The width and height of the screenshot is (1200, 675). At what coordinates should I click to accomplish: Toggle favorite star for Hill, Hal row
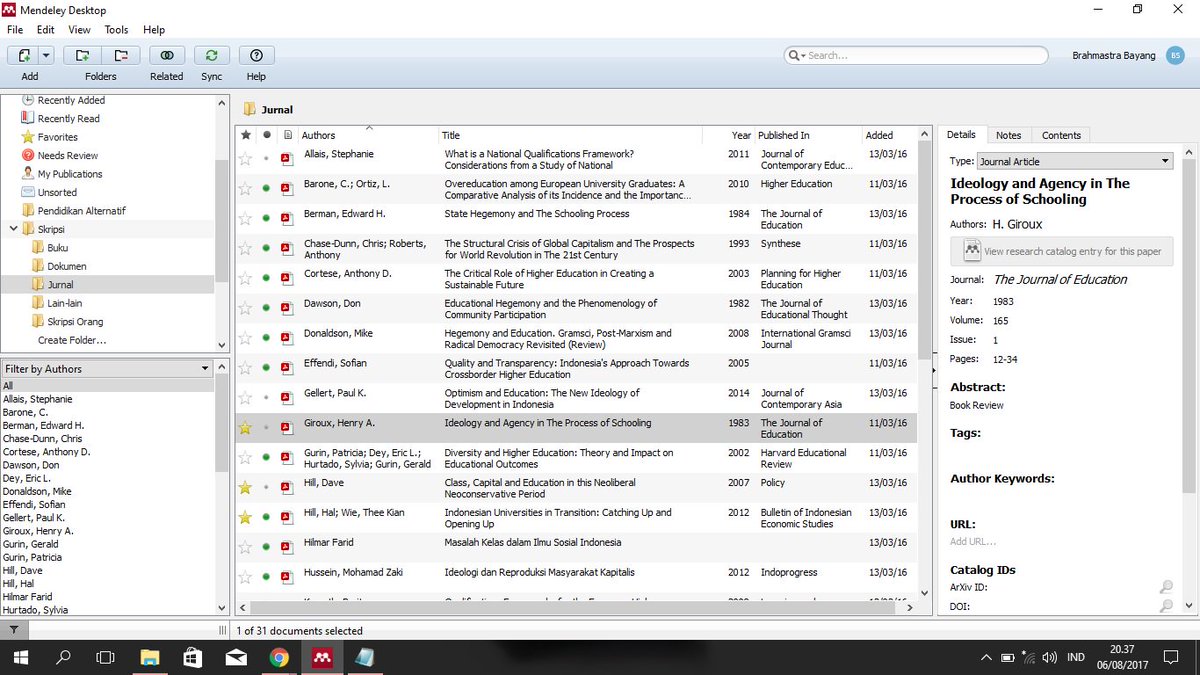pyautogui.click(x=245, y=518)
